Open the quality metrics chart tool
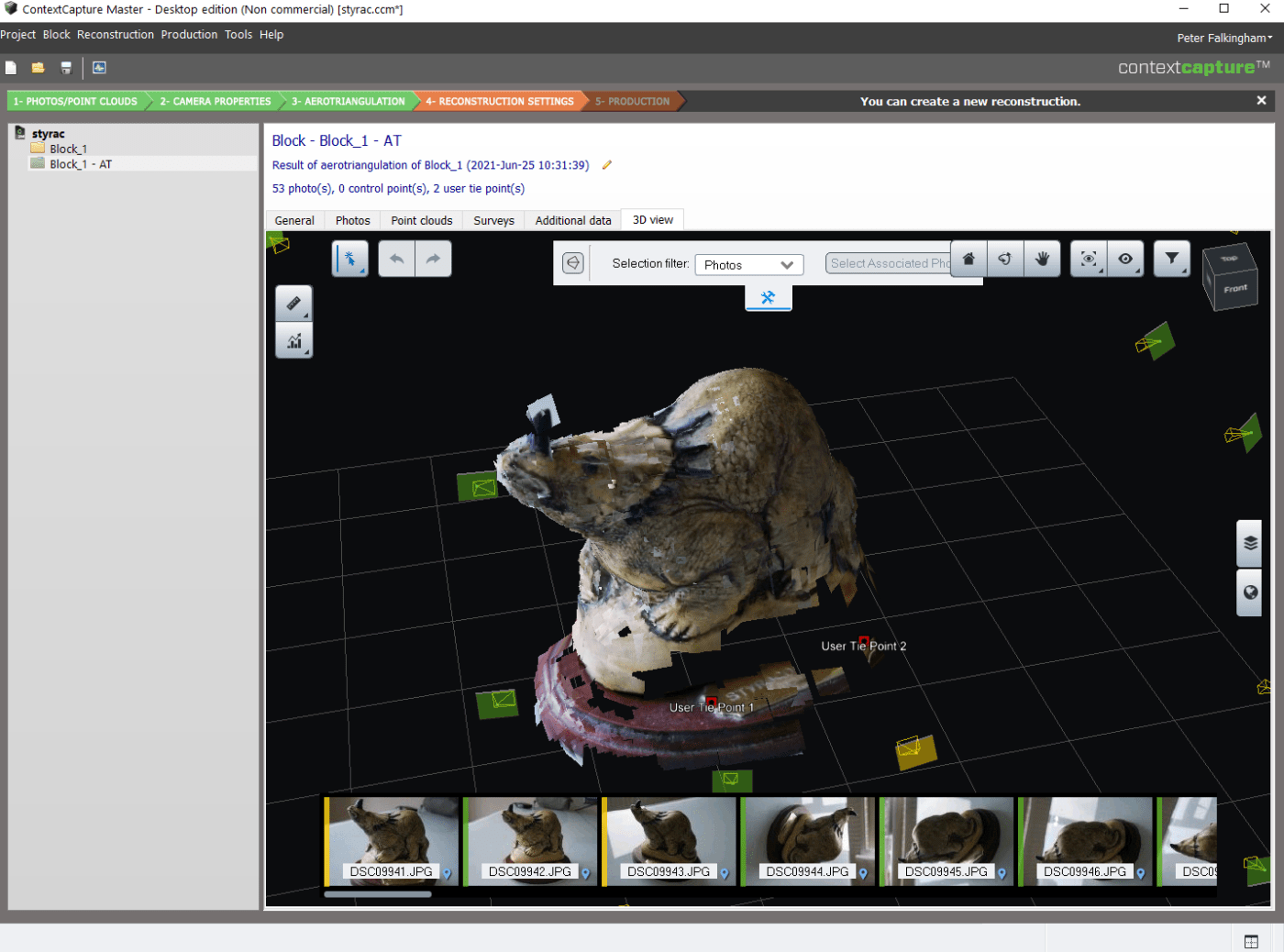Screen dimensions: 1284x952 [293, 341]
